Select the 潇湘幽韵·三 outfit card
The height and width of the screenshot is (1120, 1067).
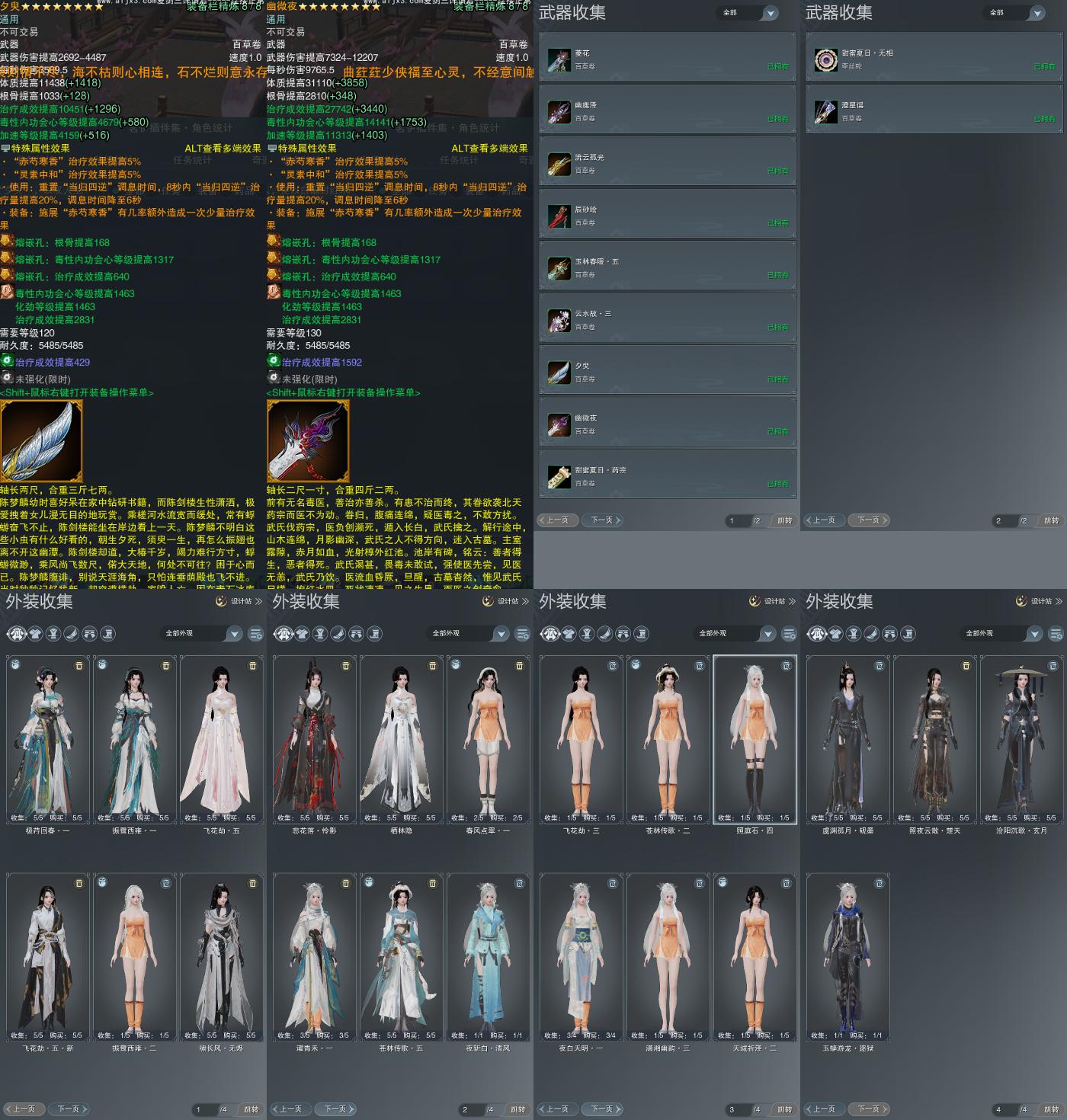click(x=668, y=957)
